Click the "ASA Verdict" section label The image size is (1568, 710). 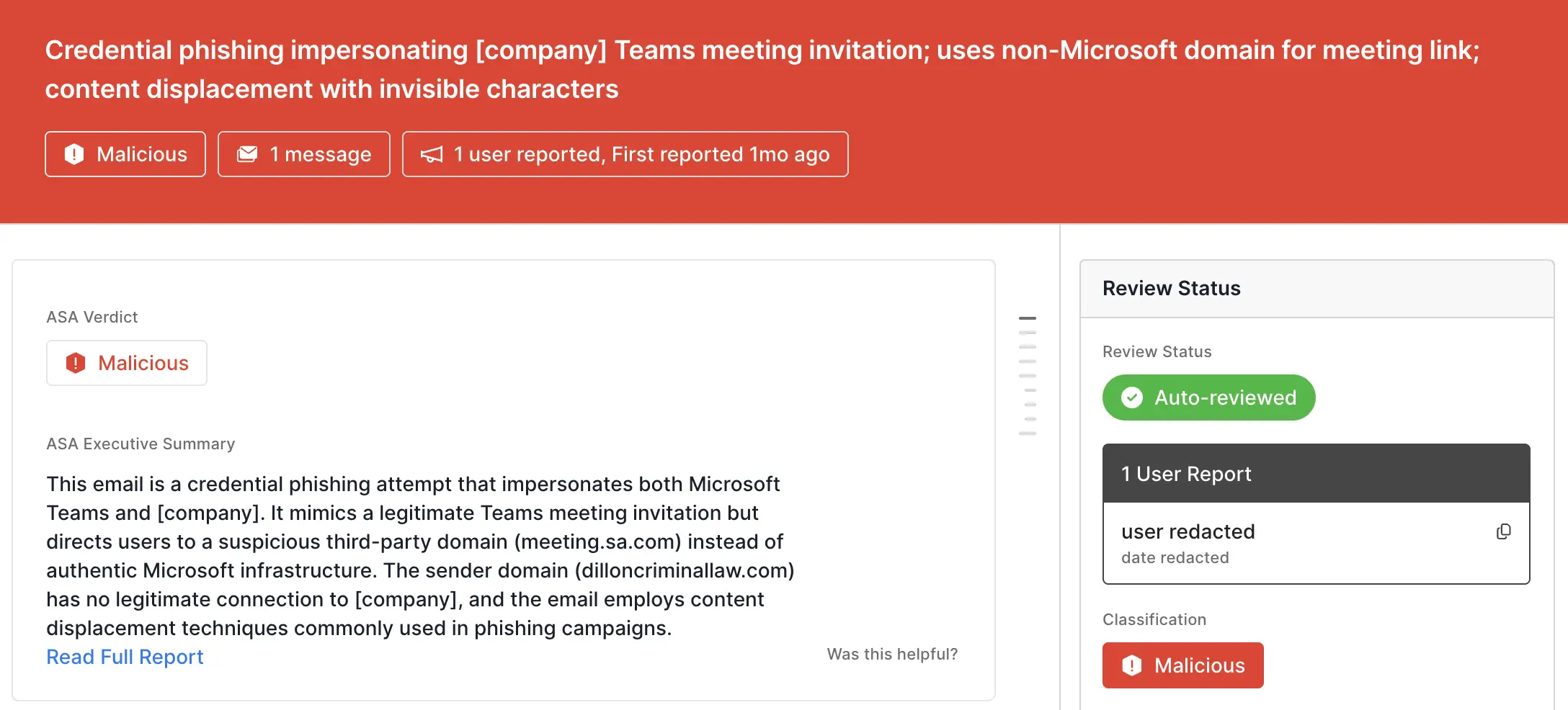pyautogui.click(x=92, y=317)
